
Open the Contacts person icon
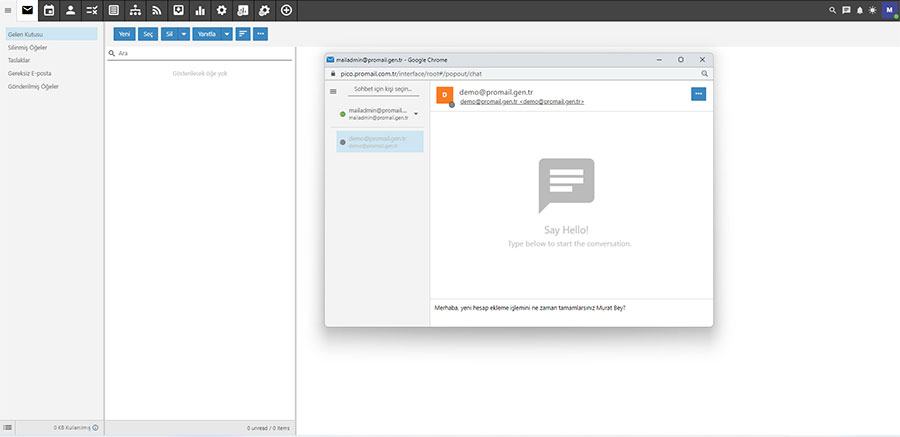click(70, 10)
